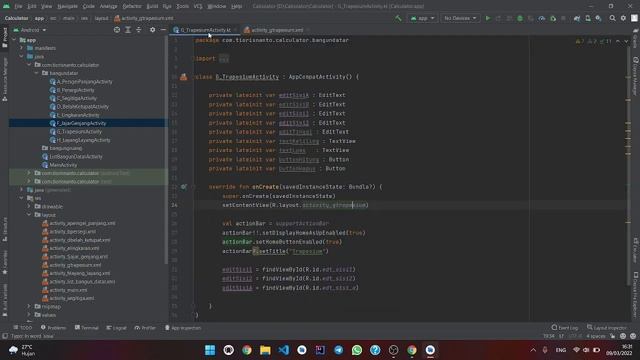This screenshot has width=640, height=360.
Task: Open the Problems tool window
Action: (53, 328)
